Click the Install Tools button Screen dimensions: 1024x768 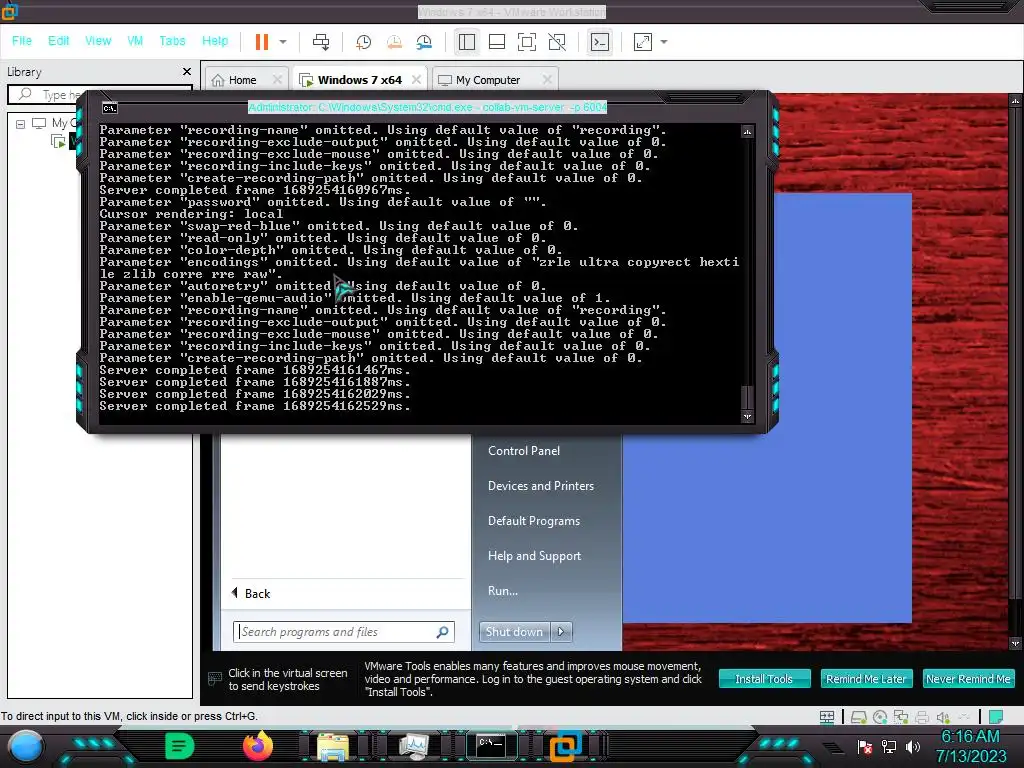point(764,679)
